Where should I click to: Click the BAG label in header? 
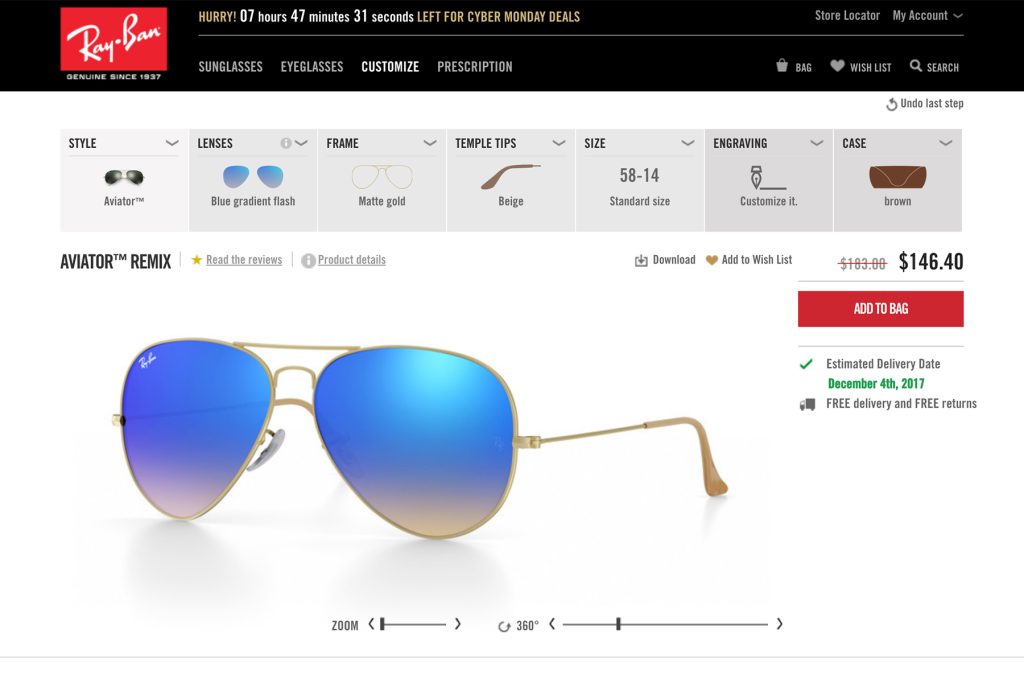803,67
